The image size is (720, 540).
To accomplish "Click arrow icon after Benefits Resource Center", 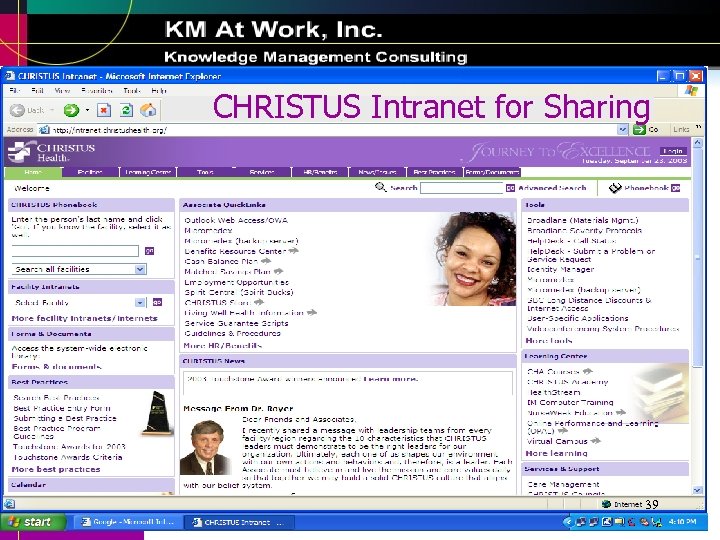I will [x=293, y=251].
